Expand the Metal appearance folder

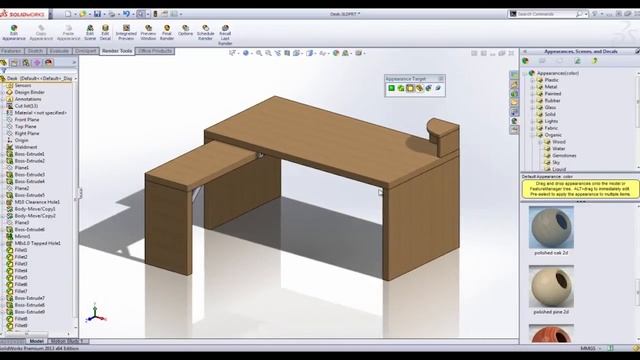click(532, 87)
